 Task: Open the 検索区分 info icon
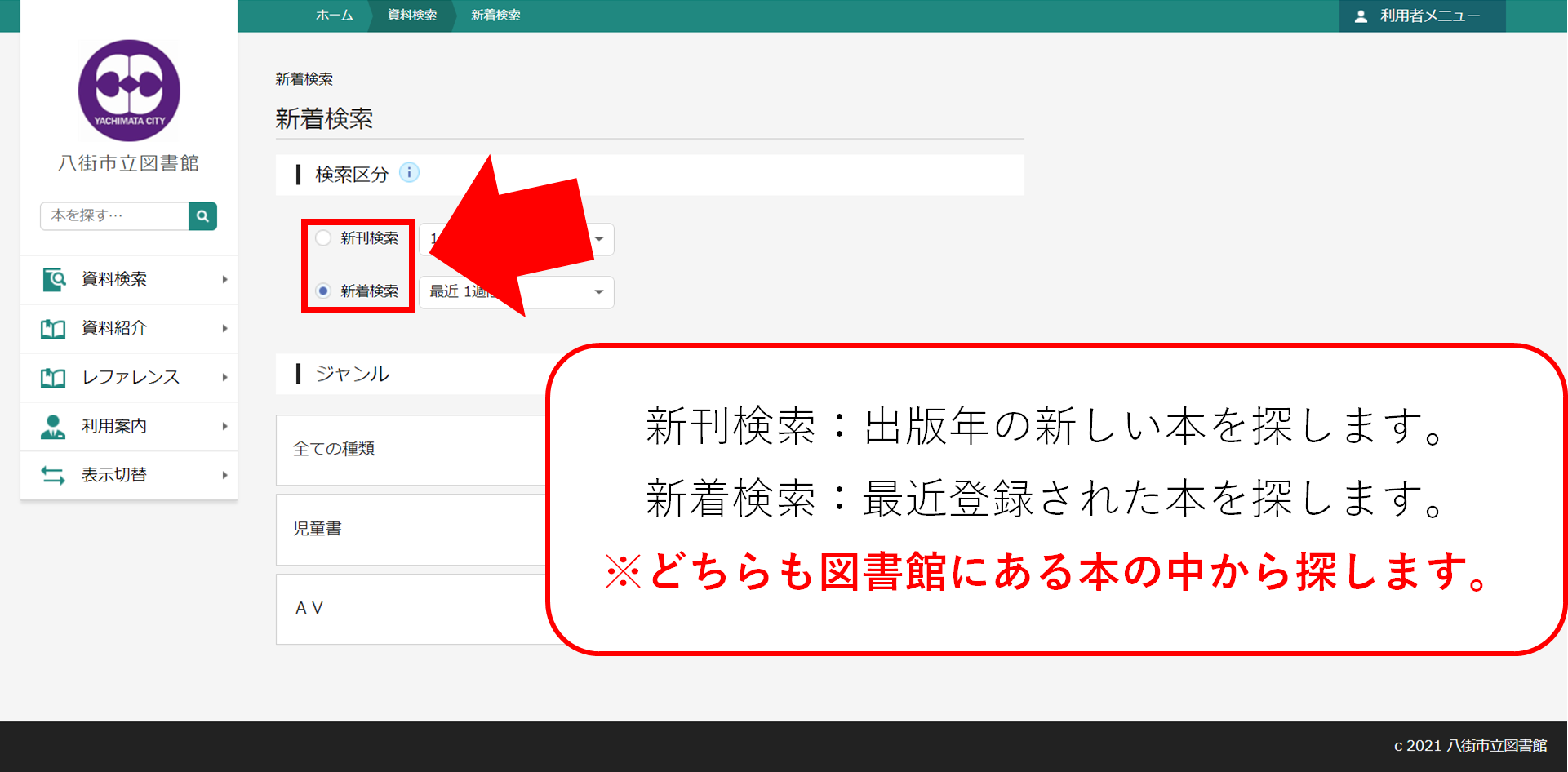coord(409,173)
